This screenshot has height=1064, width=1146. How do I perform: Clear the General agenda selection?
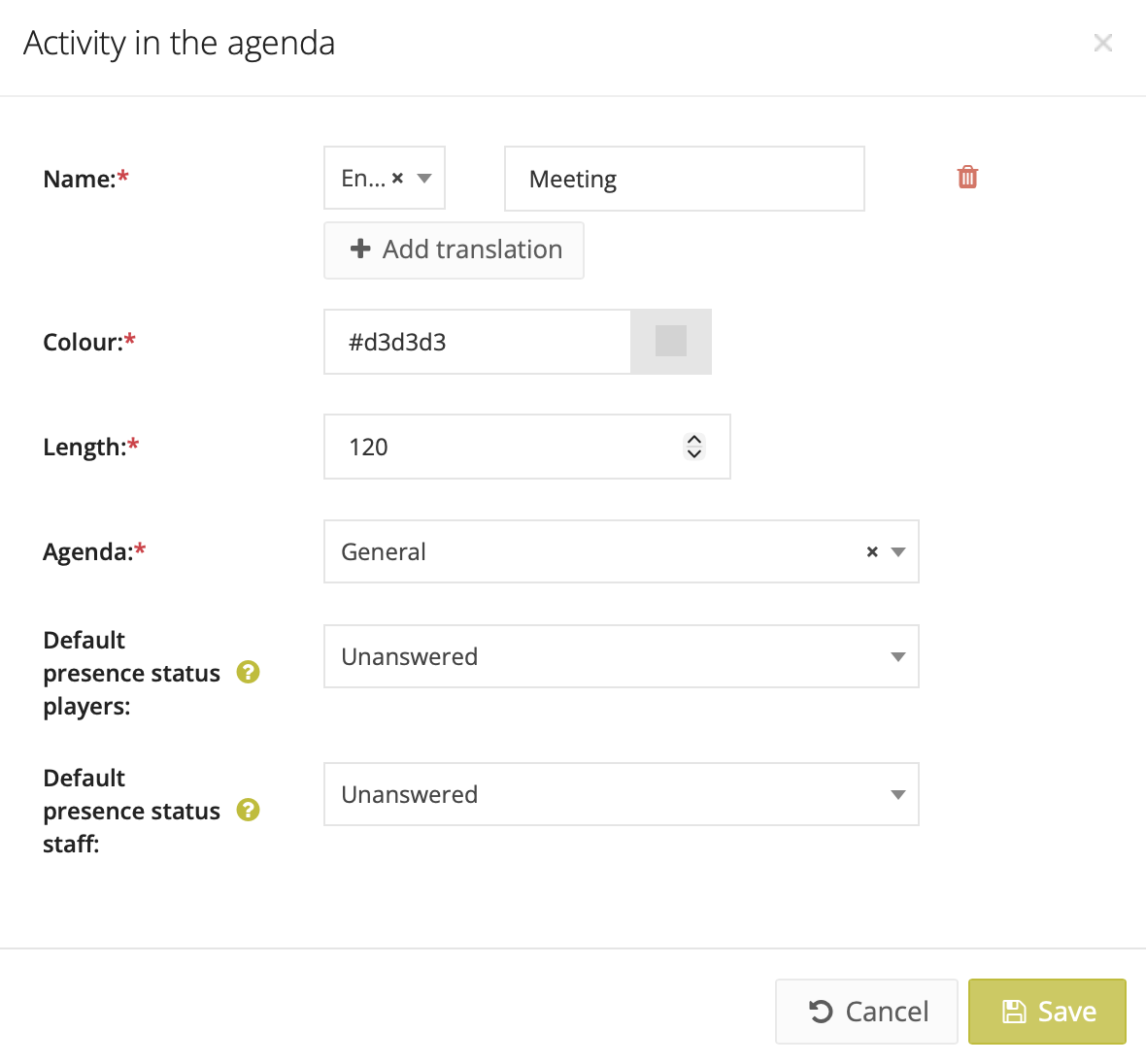pos(872,551)
